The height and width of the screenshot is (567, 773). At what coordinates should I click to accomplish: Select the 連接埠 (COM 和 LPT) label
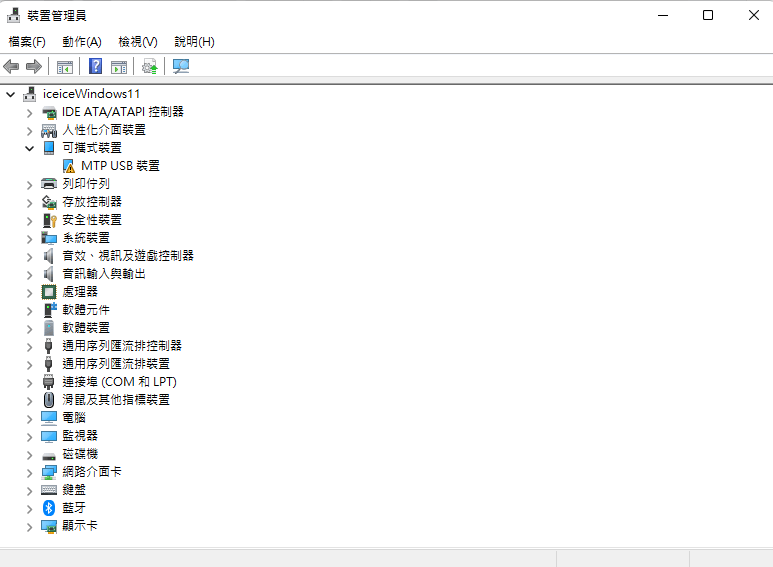click(x=119, y=382)
